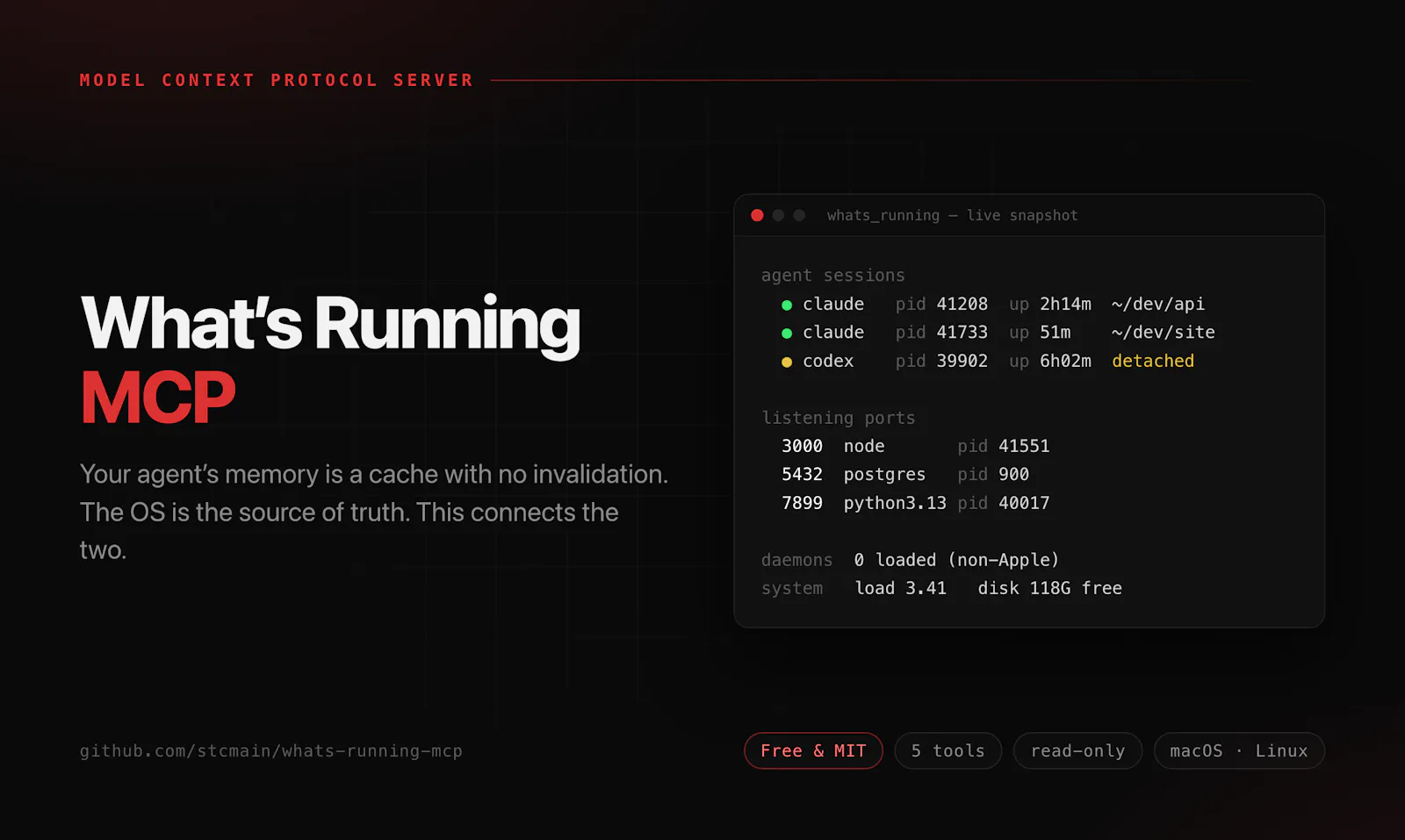The image size is (1405, 840).
Task: Click pid 39902 value
Action: coord(962,361)
